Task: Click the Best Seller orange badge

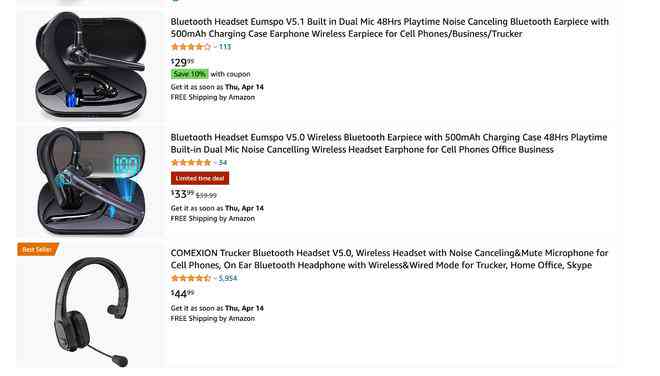Action: [37, 249]
